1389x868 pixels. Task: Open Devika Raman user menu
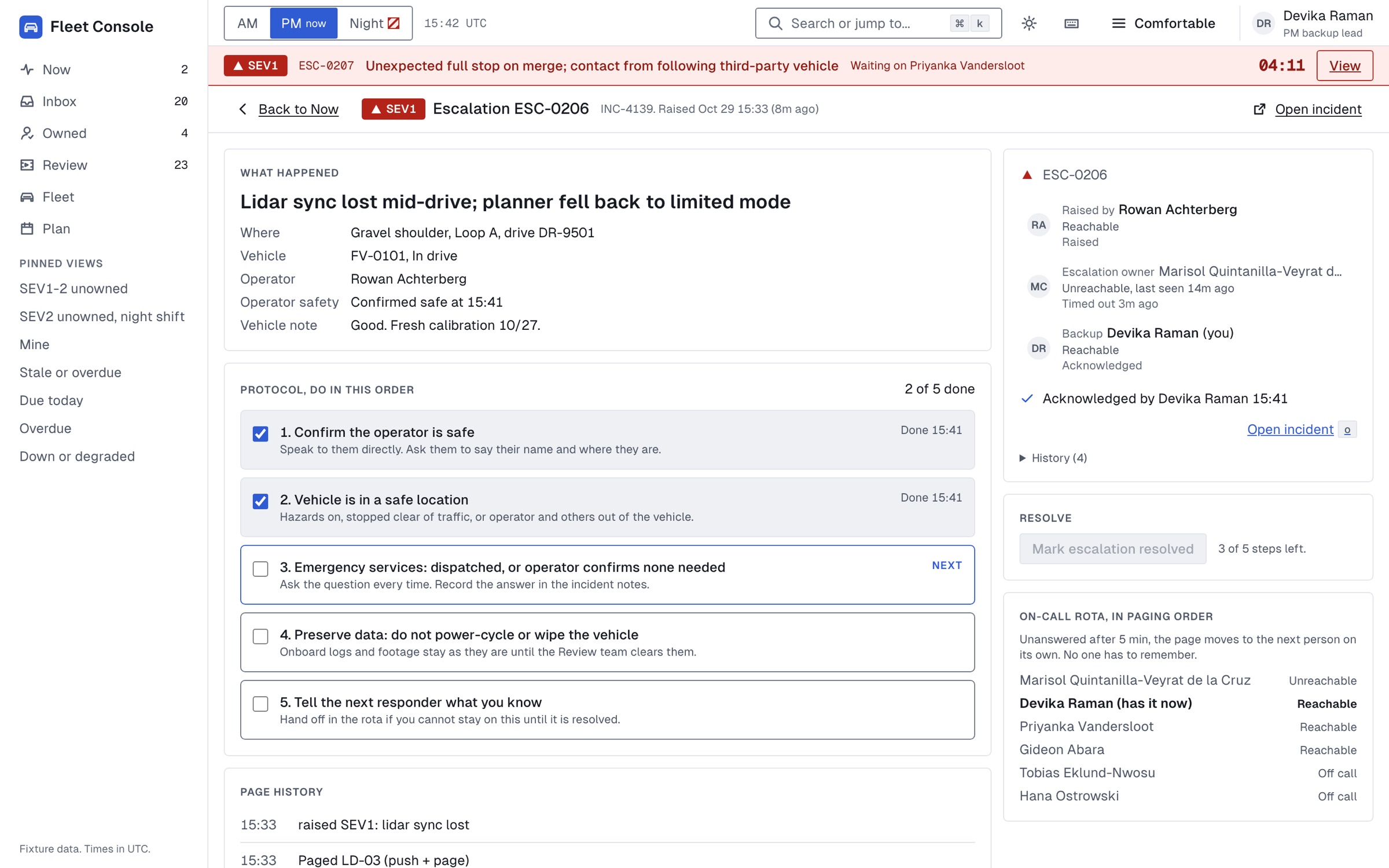1311,23
